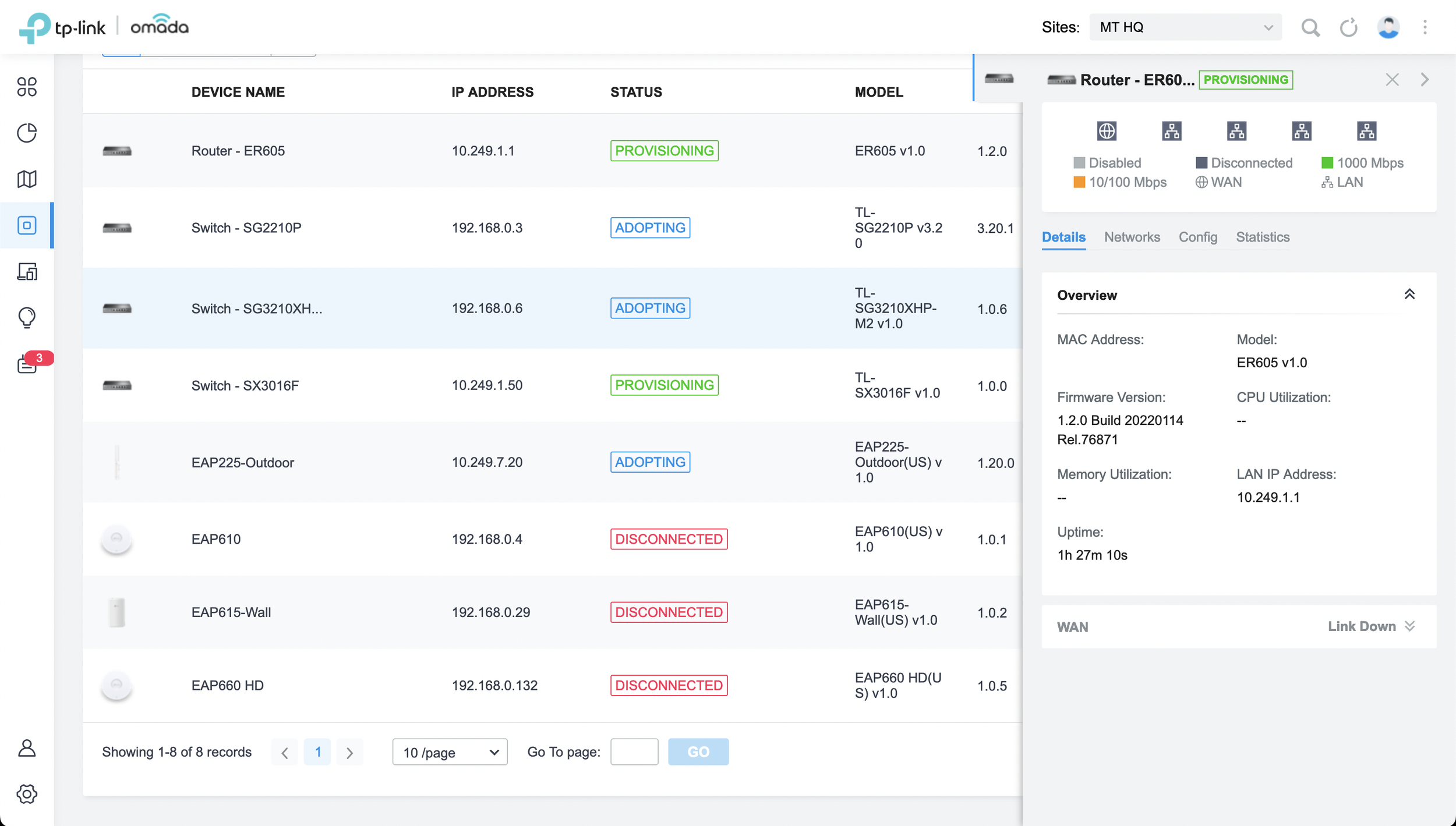The width and height of the screenshot is (1456, 826).
Task: Click the search magnifier in the top bar
Action: click(x=1310, y=27)
